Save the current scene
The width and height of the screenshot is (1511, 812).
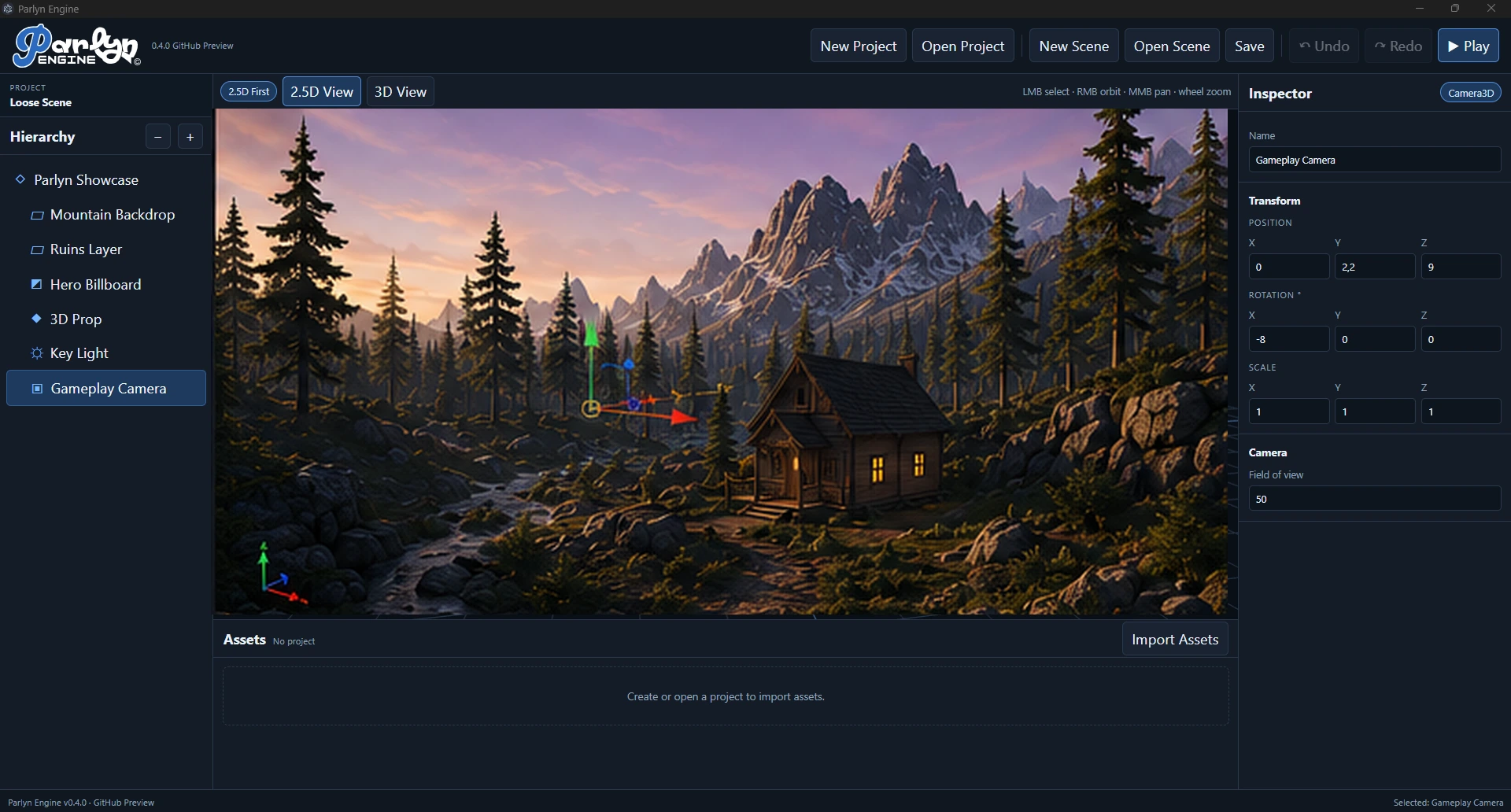pos(1250,46)
